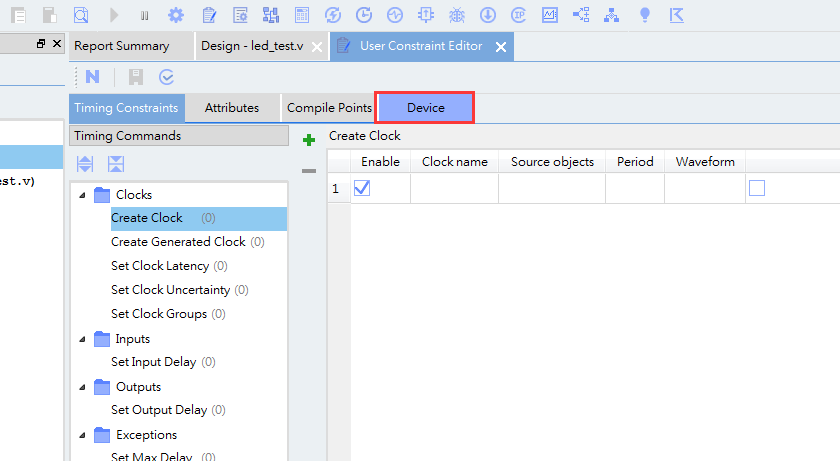Open the Timing Constraints tab
The height and width of the screenshot is (461, 840).
[x=126, y=108]
